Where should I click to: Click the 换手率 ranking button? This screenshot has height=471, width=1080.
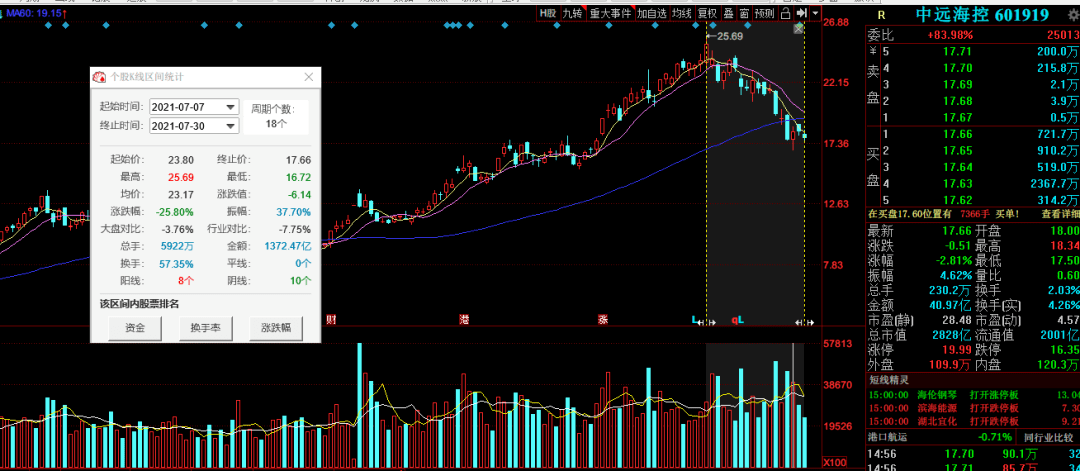(x=205, y=327)
